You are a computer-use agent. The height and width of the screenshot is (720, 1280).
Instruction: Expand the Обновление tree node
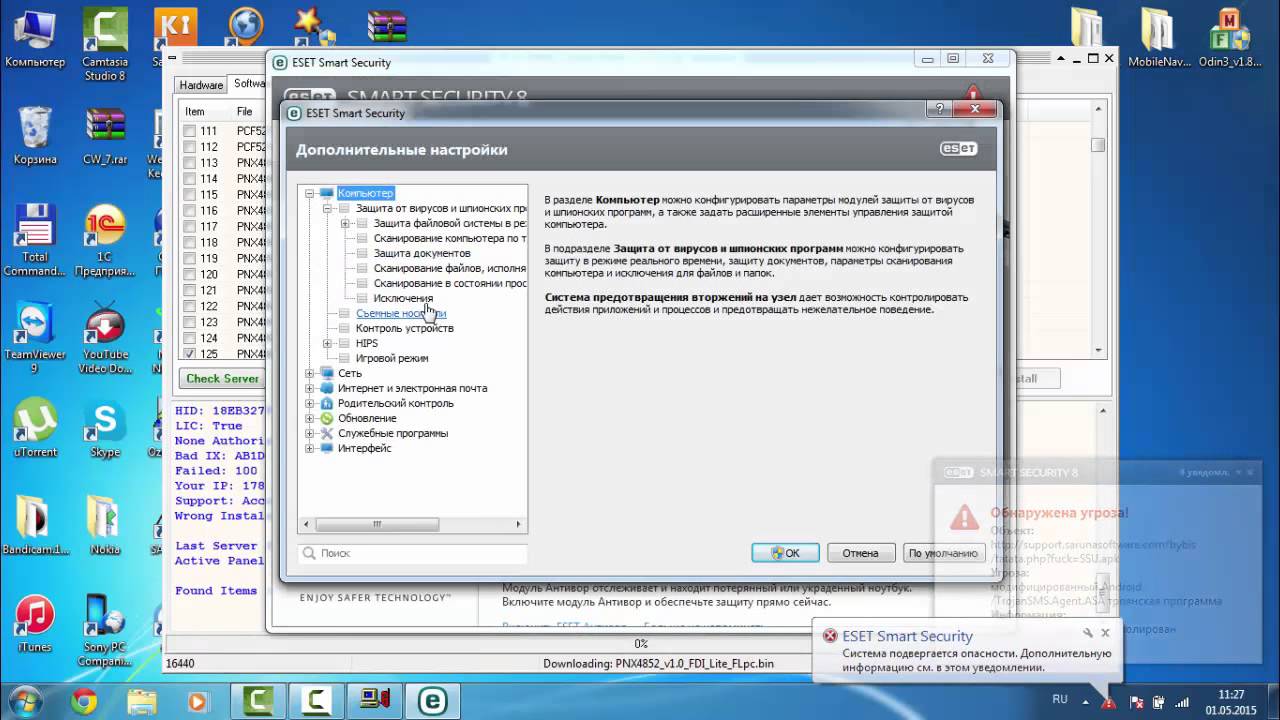pos(310,418)
